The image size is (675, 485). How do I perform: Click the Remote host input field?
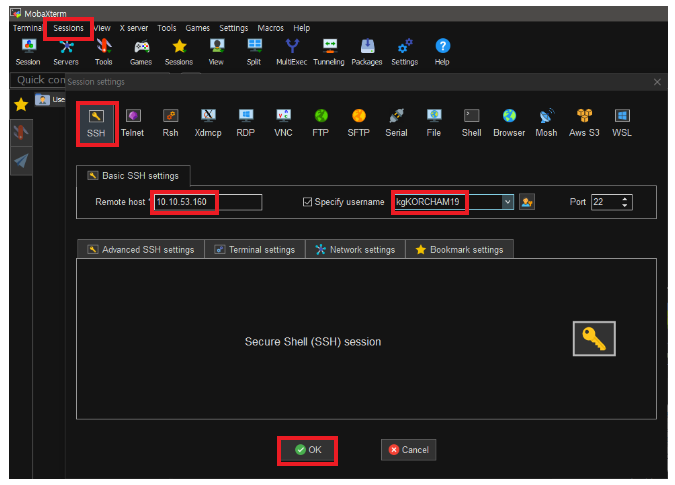(x=208, y=202)
